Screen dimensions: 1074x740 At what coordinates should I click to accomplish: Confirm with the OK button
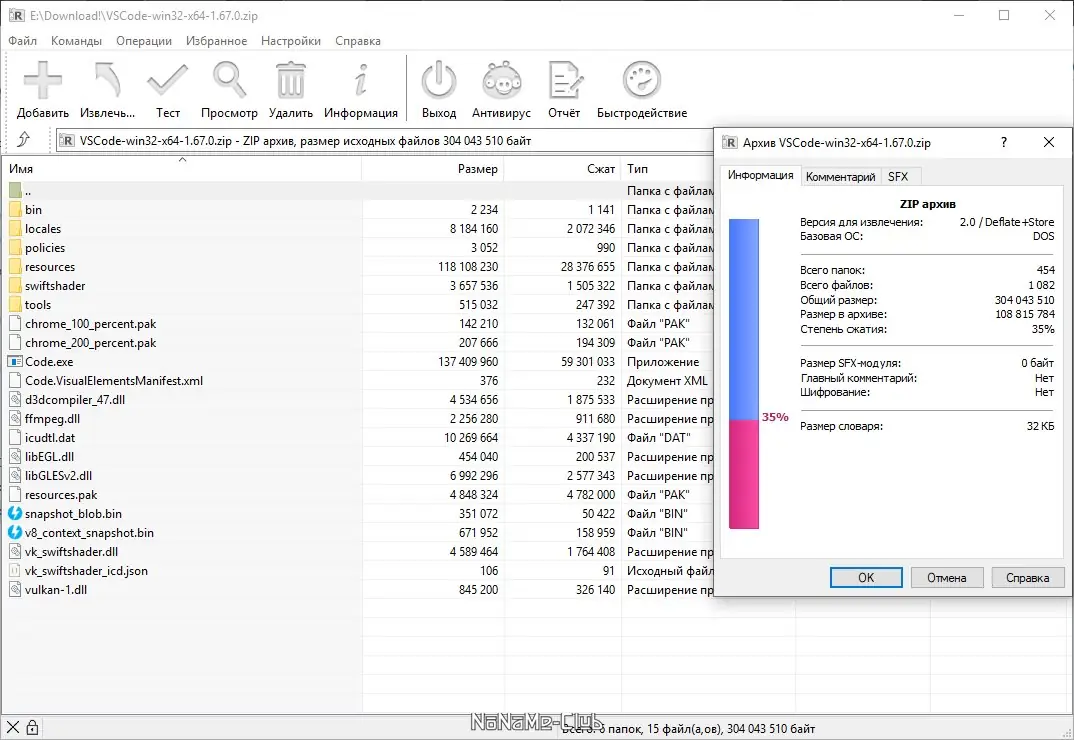(866, 578)
